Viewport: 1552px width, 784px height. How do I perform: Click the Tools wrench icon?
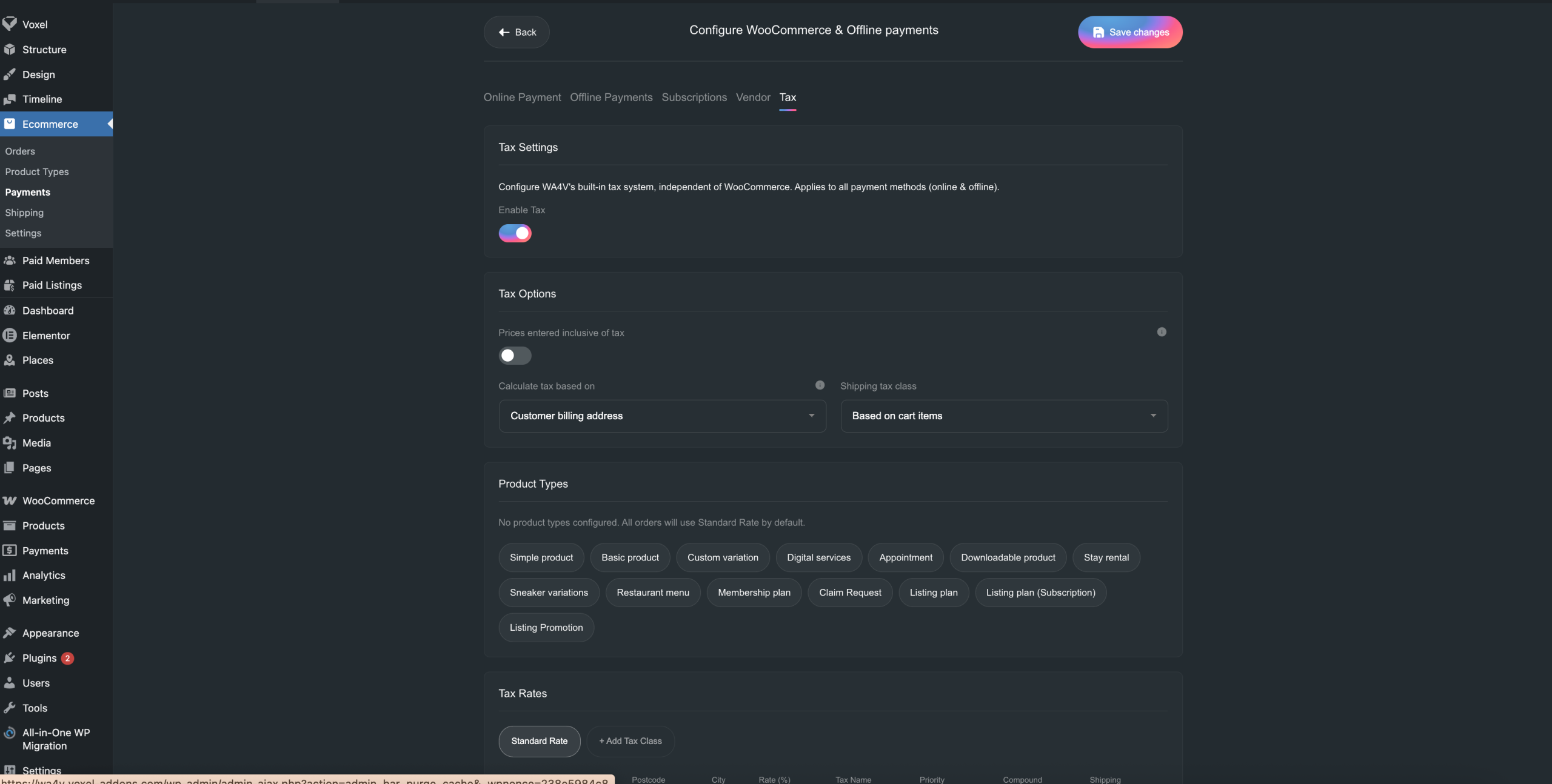tap(9, 708)
